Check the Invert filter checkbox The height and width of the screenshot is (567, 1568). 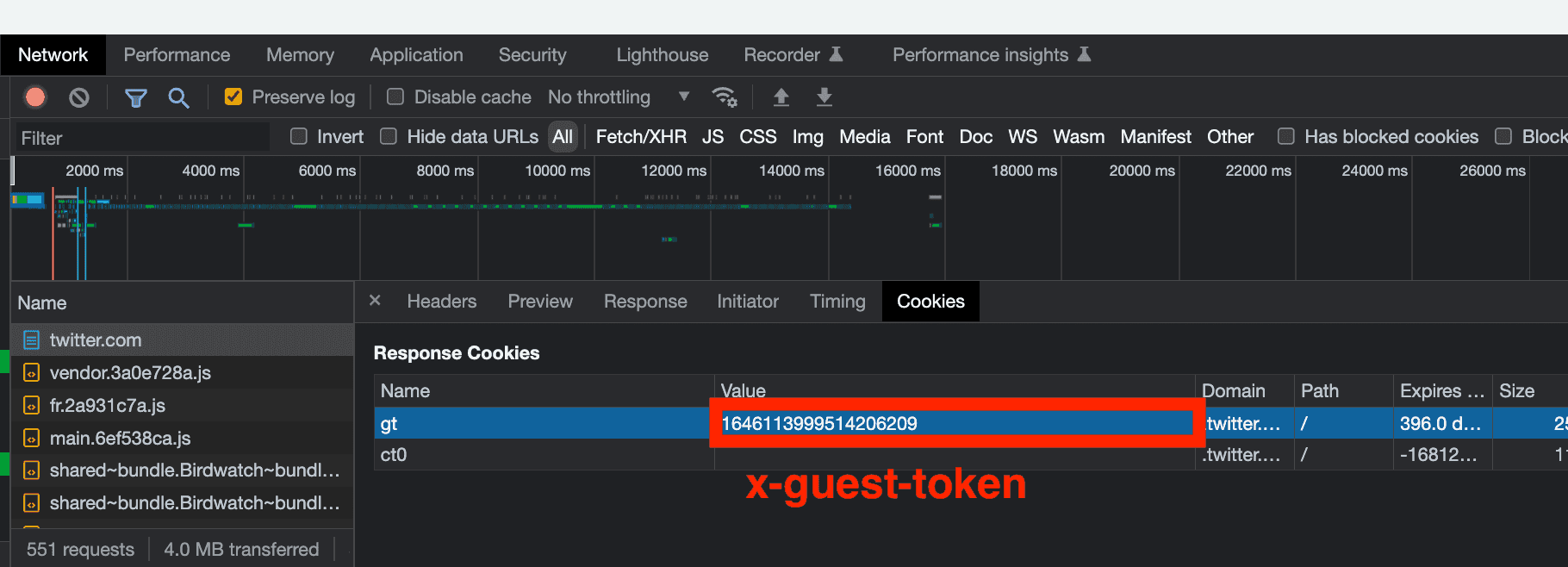(299, 136)
